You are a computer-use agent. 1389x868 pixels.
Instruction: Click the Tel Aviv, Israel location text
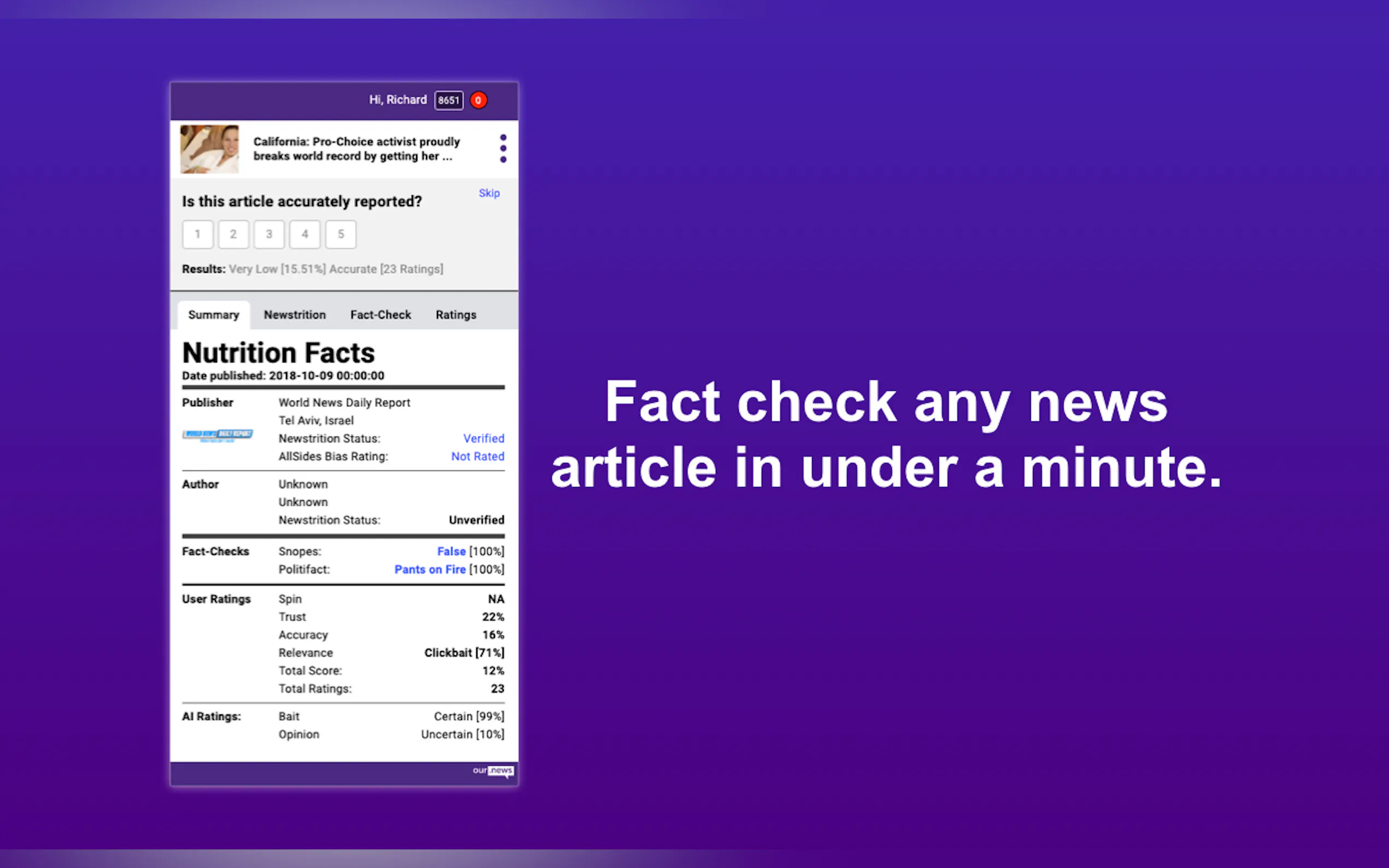pos(316,421)
